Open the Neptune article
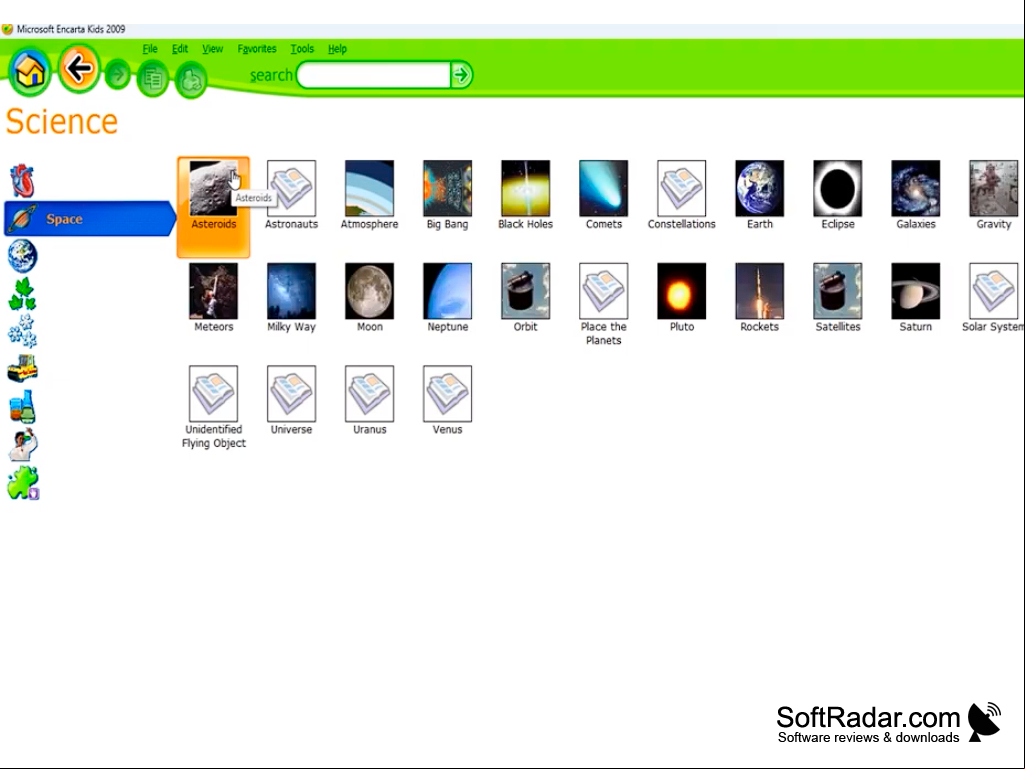1025x769 pixels. point(447,298)
